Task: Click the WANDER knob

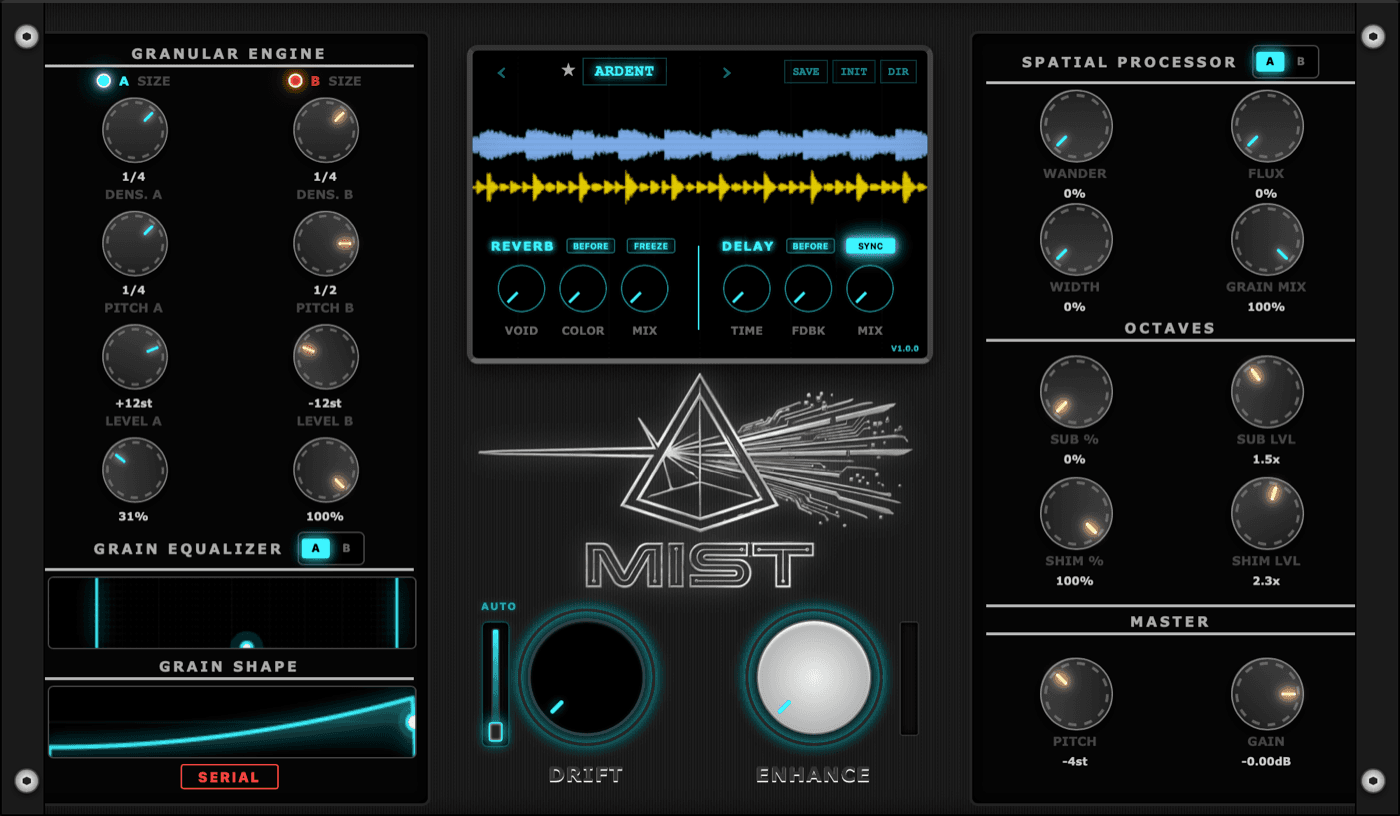Action: (x=1076, y=126)
